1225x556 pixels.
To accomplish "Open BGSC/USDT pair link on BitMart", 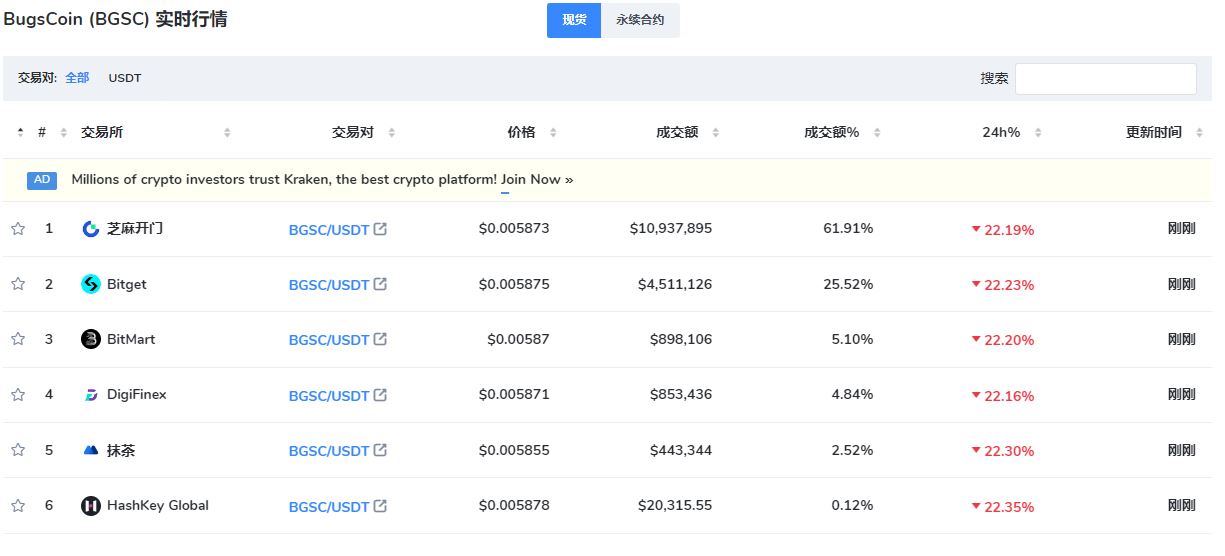I will click(329, 340).
